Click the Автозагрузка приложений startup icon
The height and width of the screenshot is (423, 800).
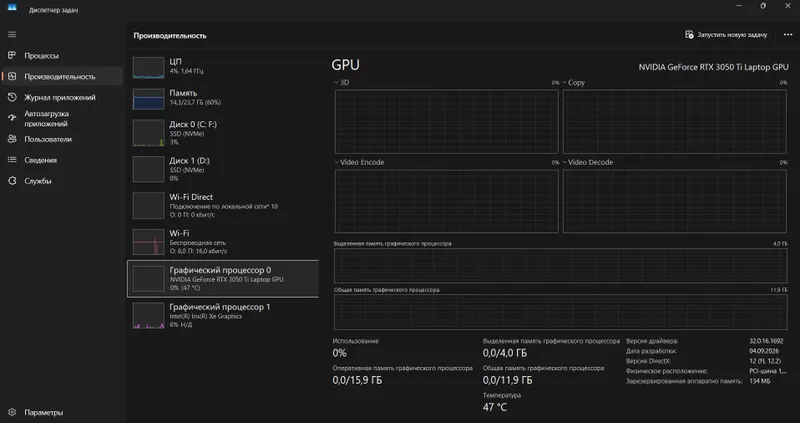[12, 118]
